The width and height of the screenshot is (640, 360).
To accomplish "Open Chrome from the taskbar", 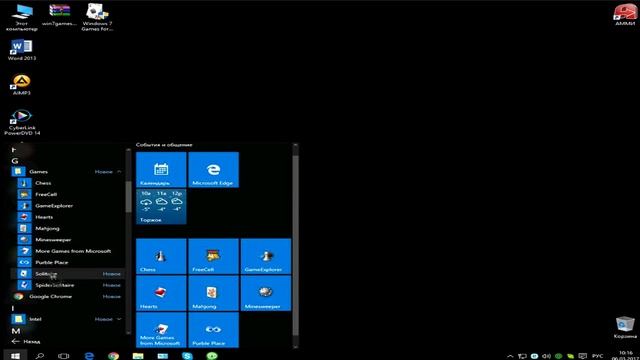I will (113, 356).
